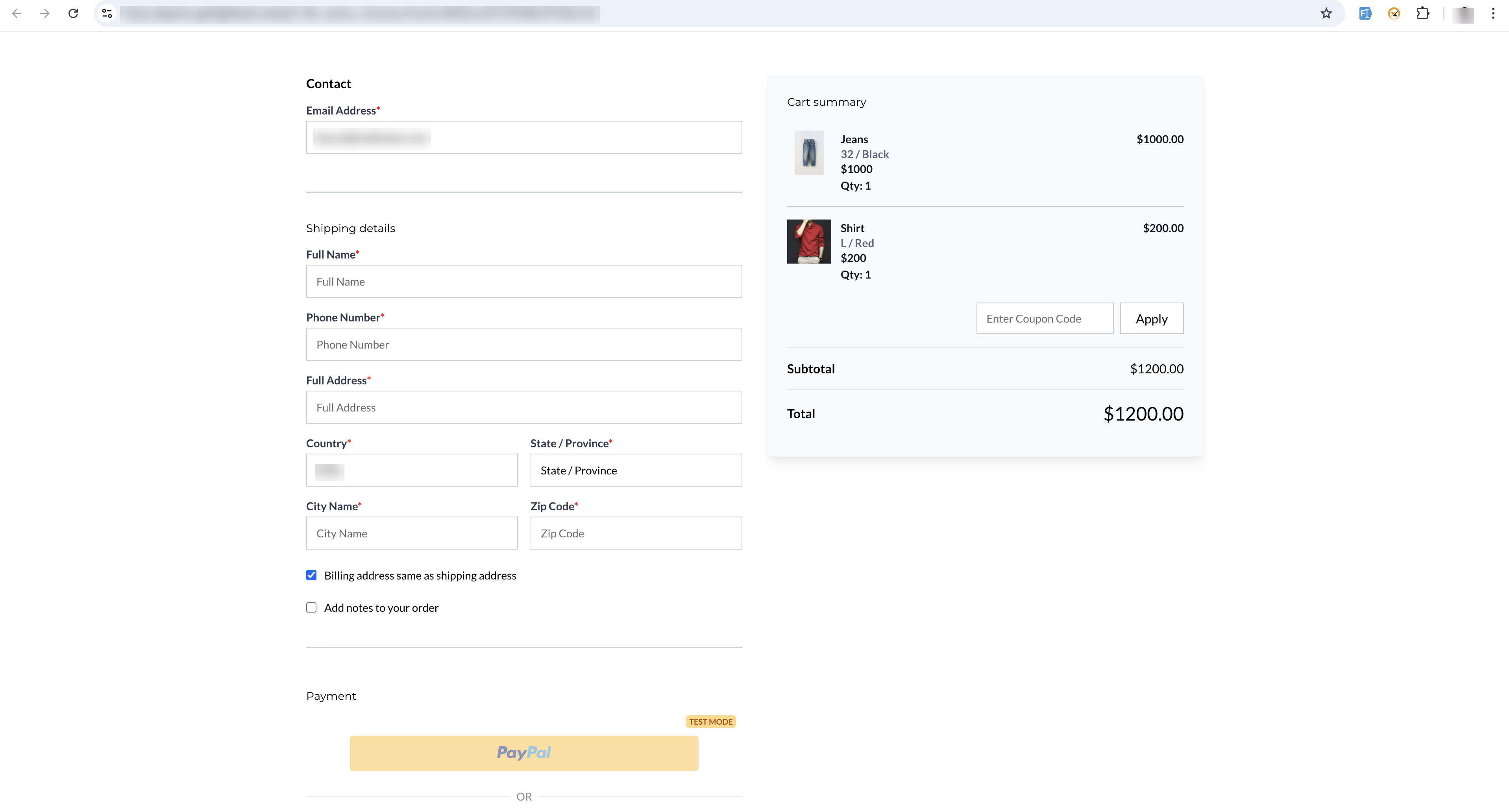1509x812 pixels.
Task: Open the Chrome three-dot menu
Action: 1492,13
